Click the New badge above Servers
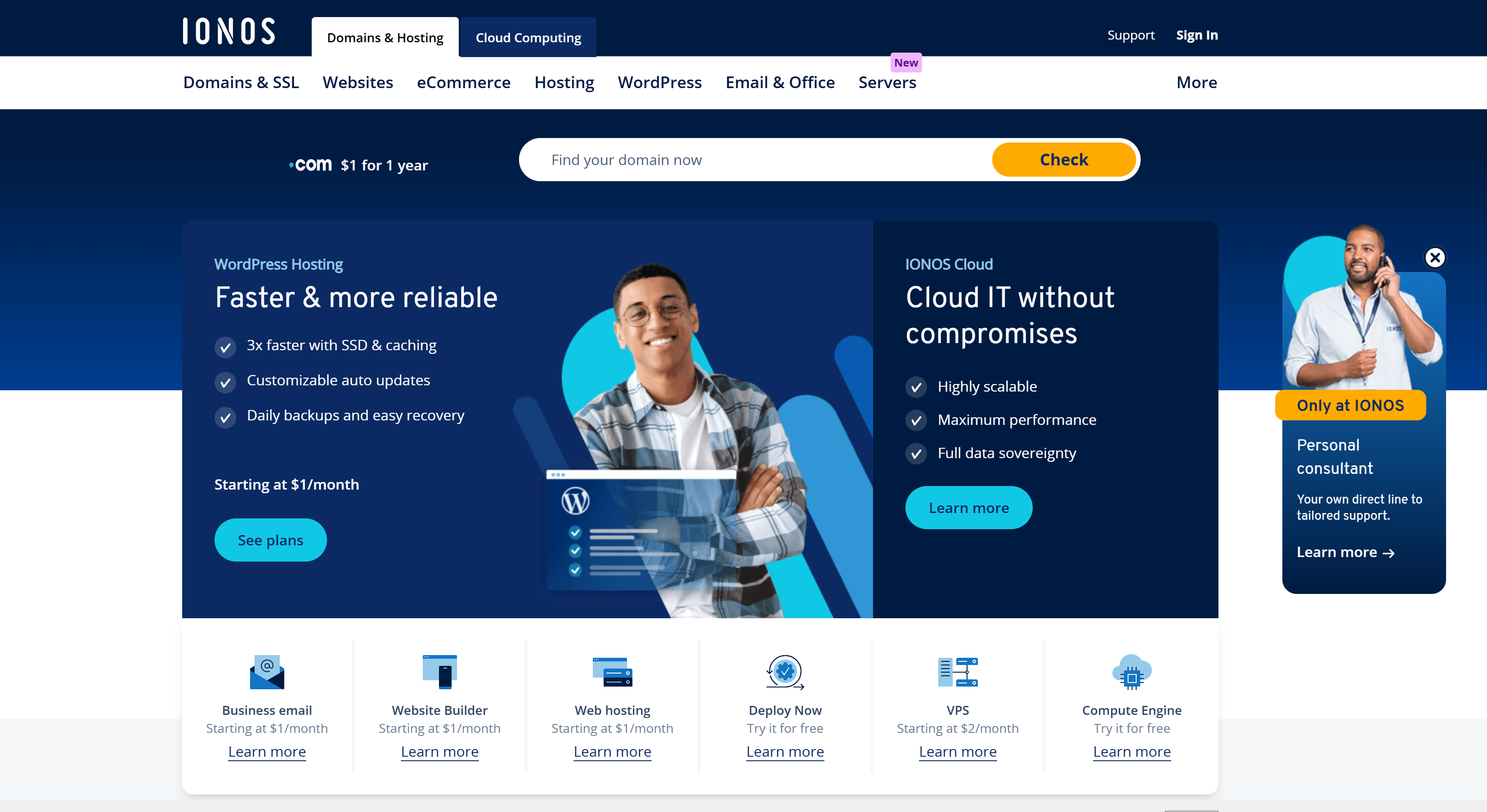Viewport: 1487px width, 812px height. point(906,62)
